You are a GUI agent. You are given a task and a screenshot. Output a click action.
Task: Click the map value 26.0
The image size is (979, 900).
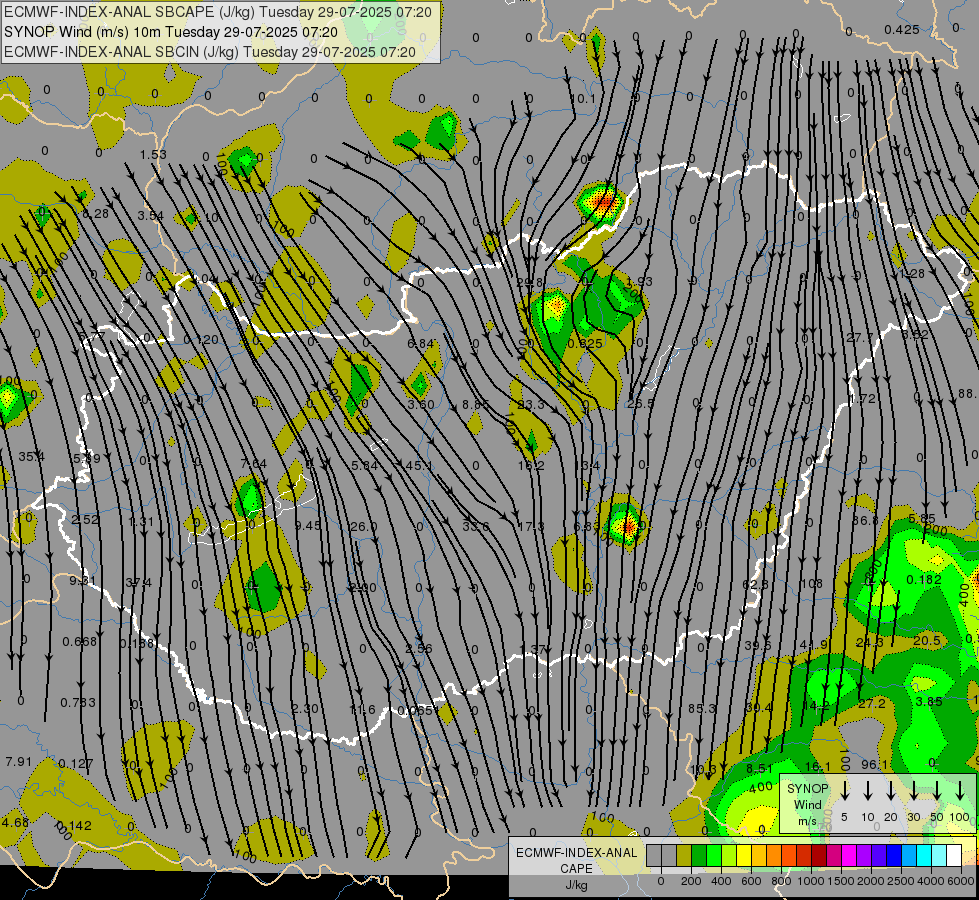(363, 527)
